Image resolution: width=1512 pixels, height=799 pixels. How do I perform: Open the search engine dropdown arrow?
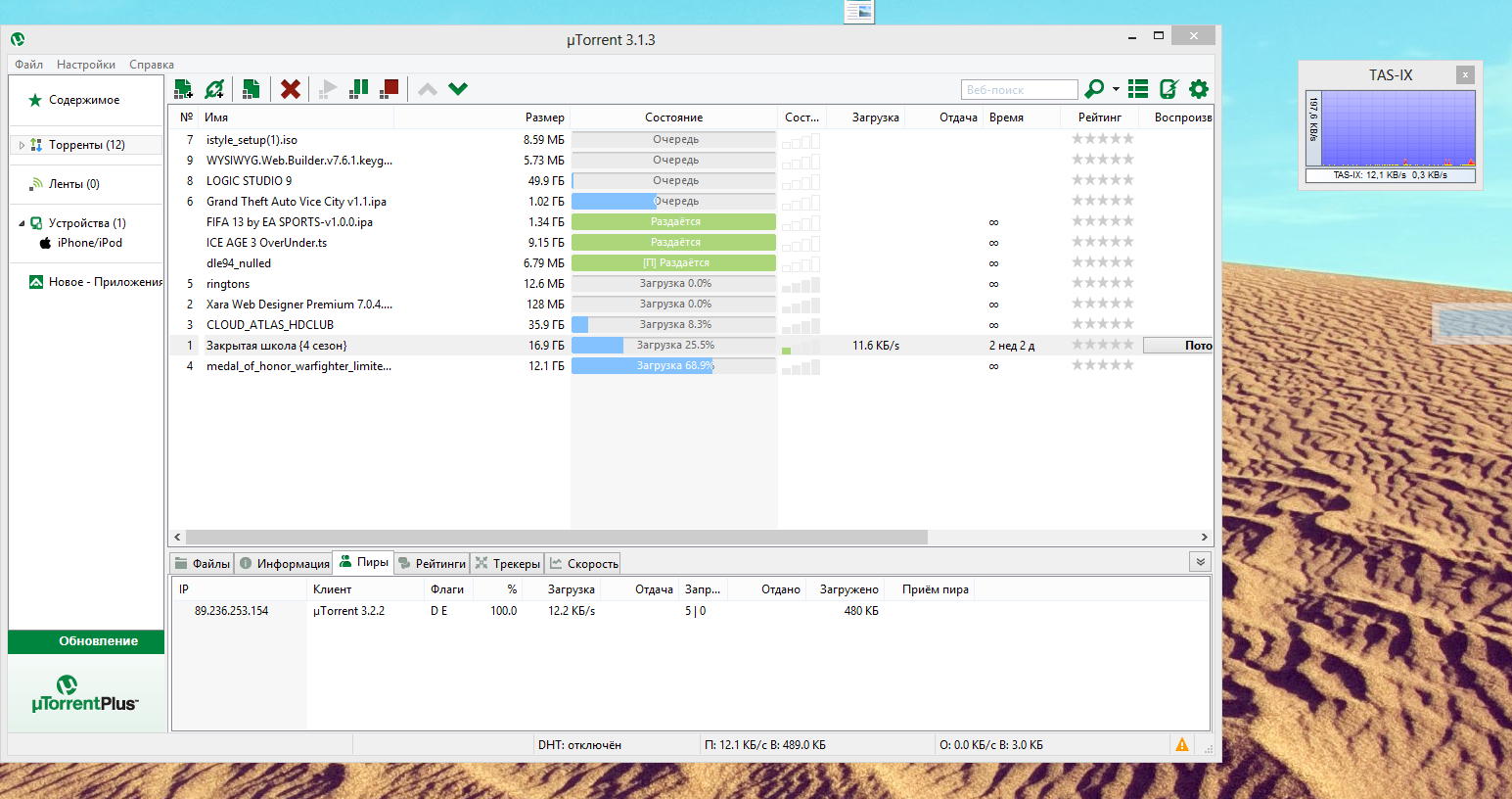tap(1116, 89)
